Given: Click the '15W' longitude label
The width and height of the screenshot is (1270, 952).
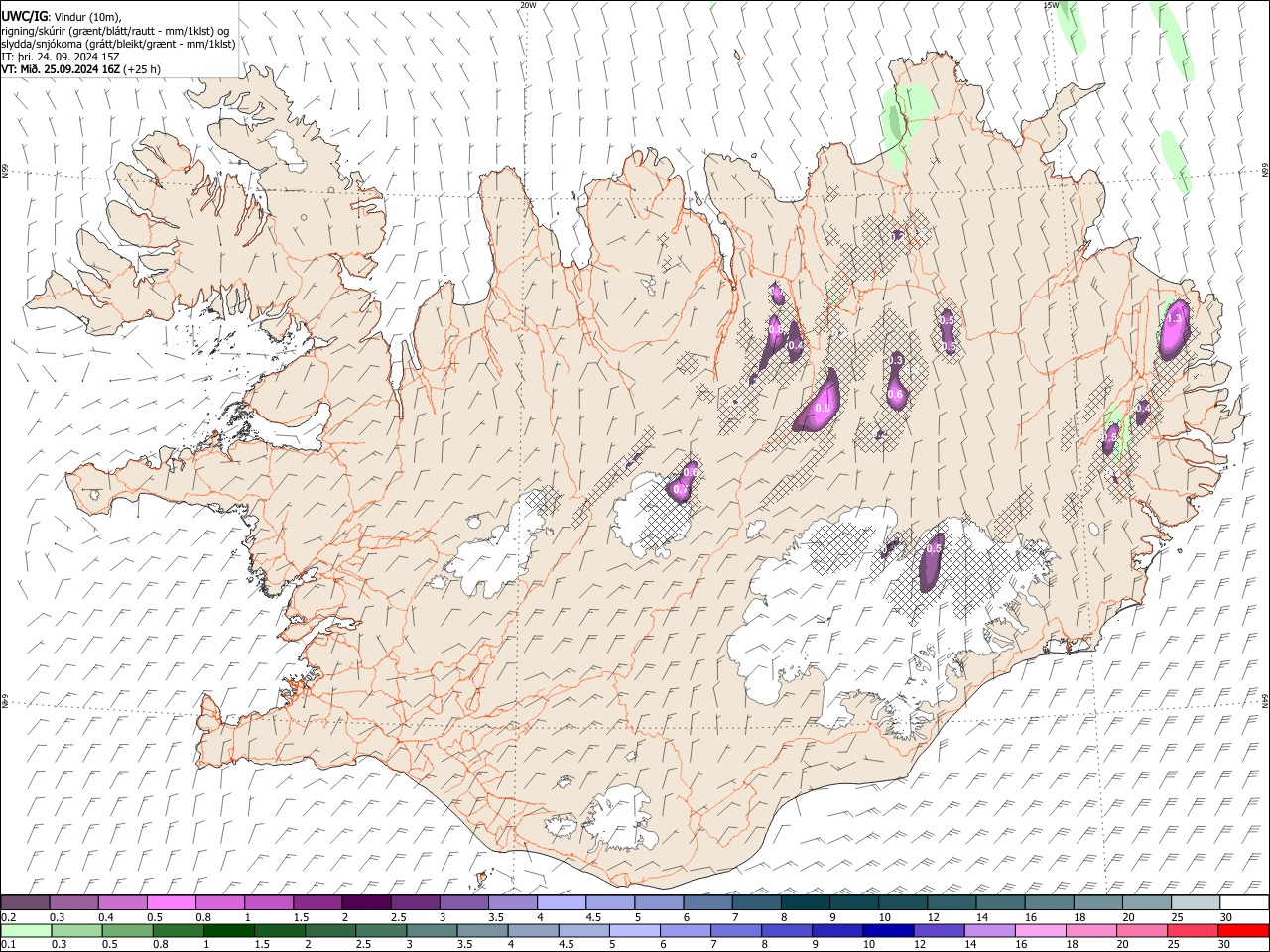Looking at the screenshot, I should [1050, 5].
